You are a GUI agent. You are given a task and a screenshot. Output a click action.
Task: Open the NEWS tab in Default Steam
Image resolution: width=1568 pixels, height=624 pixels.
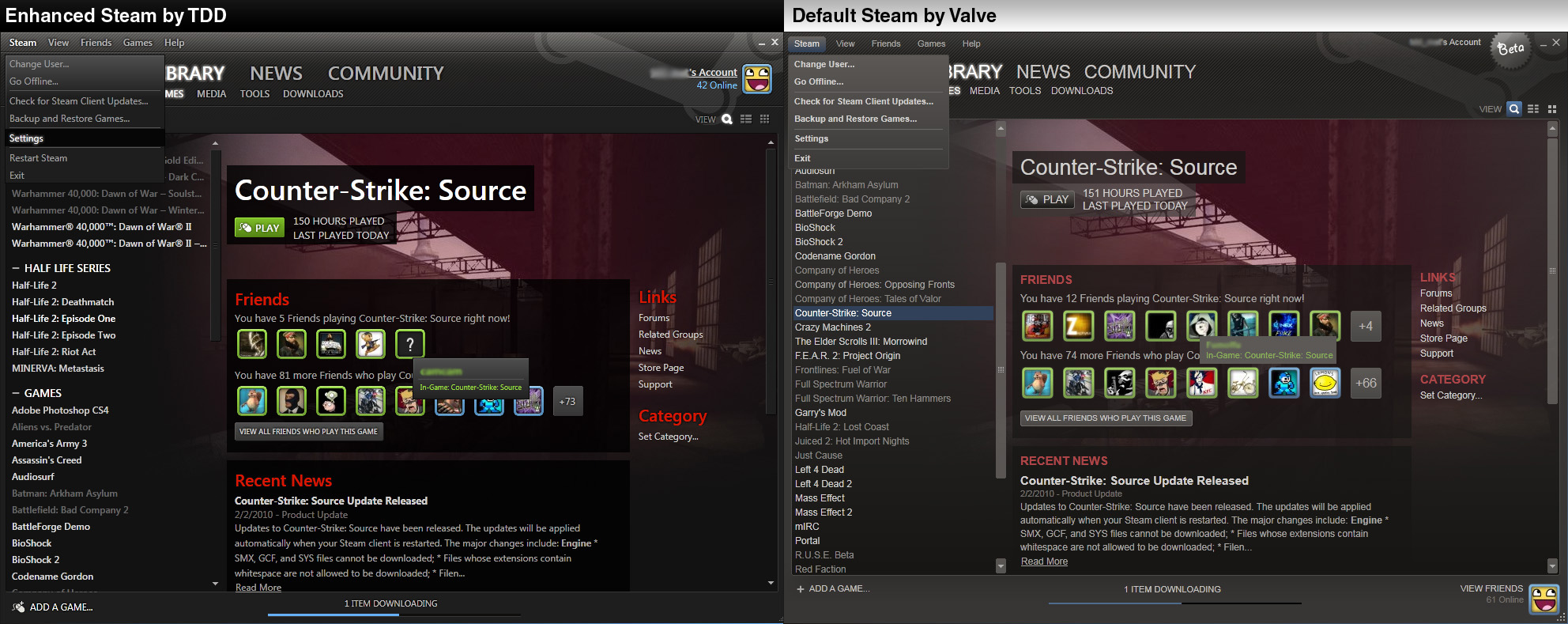click(x=1043, y=72)
